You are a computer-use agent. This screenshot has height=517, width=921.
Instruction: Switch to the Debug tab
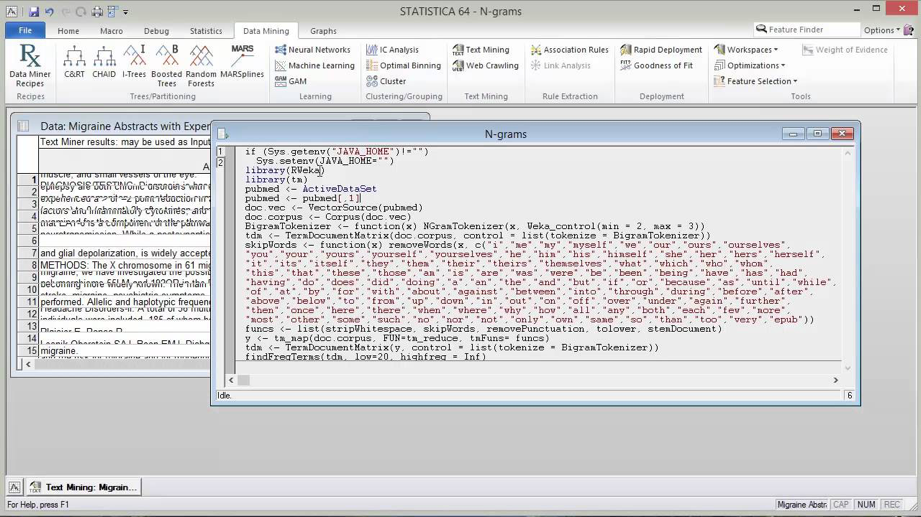[156, 31]
